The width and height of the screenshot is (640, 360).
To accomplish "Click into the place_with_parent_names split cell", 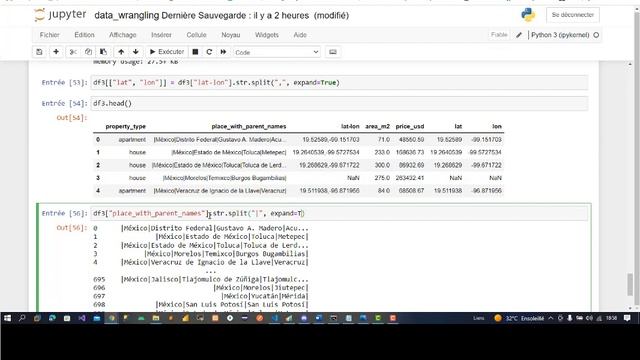I will [x=339, y=213].
